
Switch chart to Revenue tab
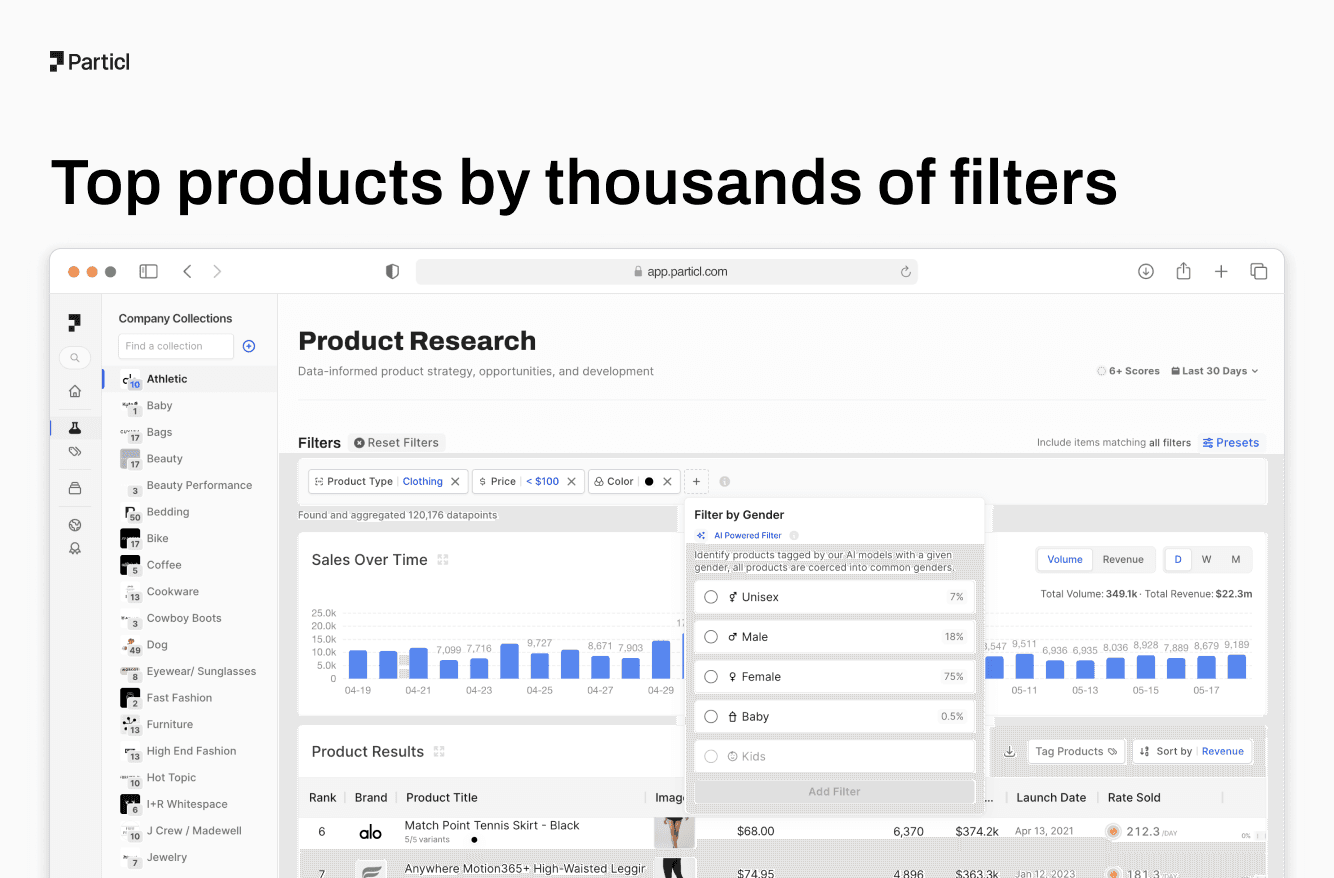(1122, 559)
